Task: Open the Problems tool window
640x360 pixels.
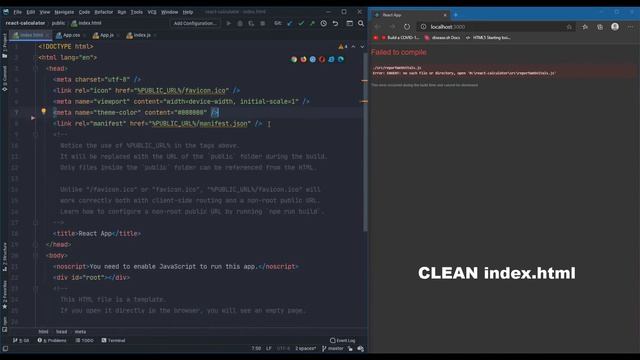Action: (52, 340)
